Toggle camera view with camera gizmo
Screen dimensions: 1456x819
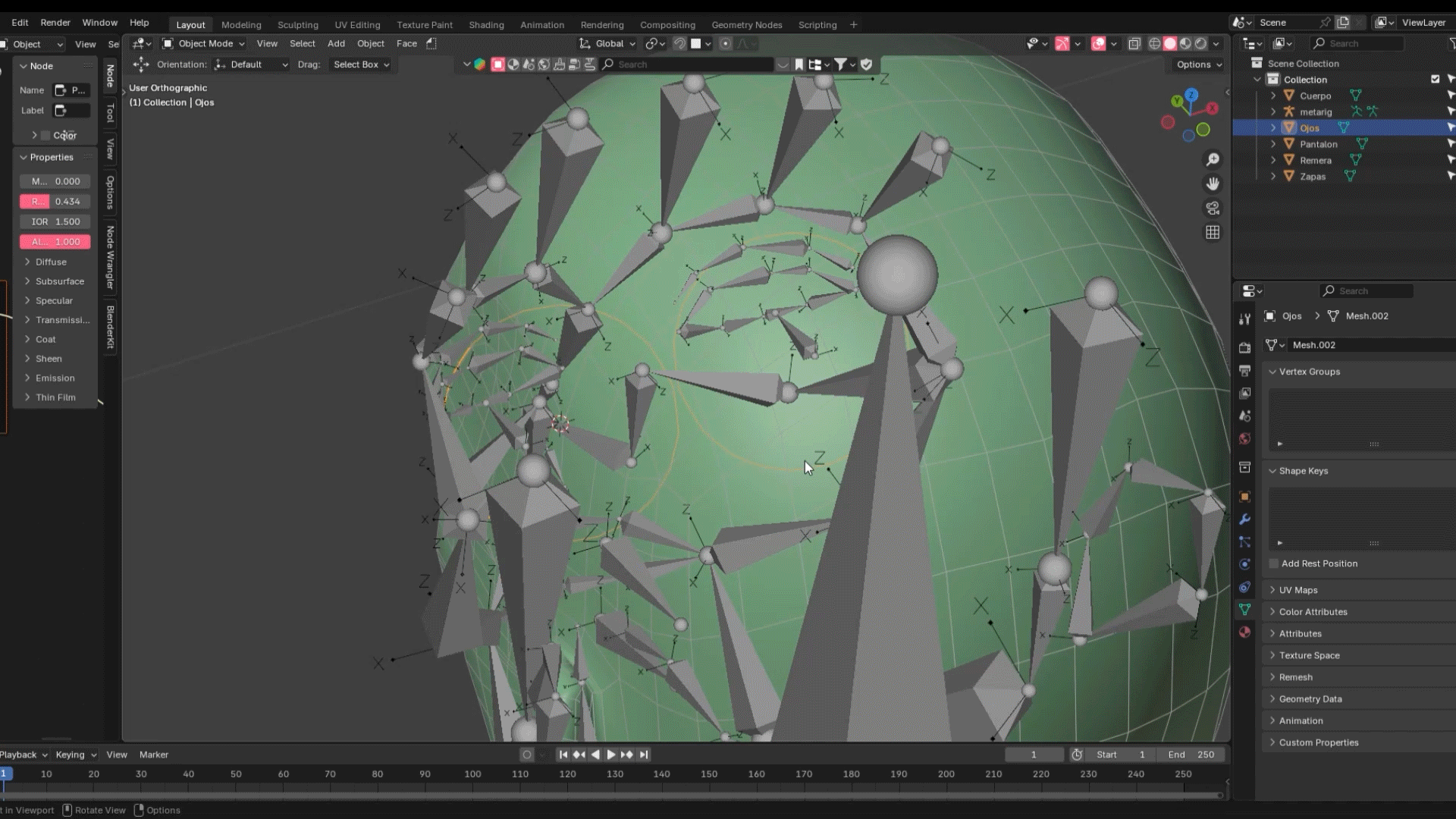[x=1213, y=208]
